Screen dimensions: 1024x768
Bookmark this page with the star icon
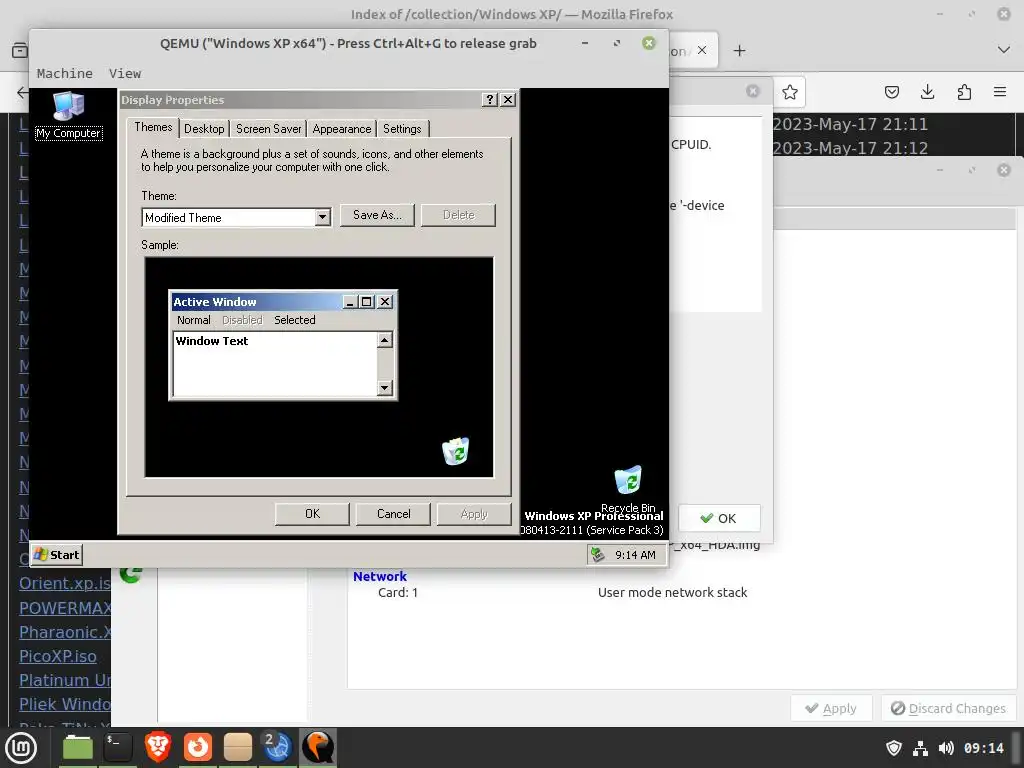(x=790, y=92)
